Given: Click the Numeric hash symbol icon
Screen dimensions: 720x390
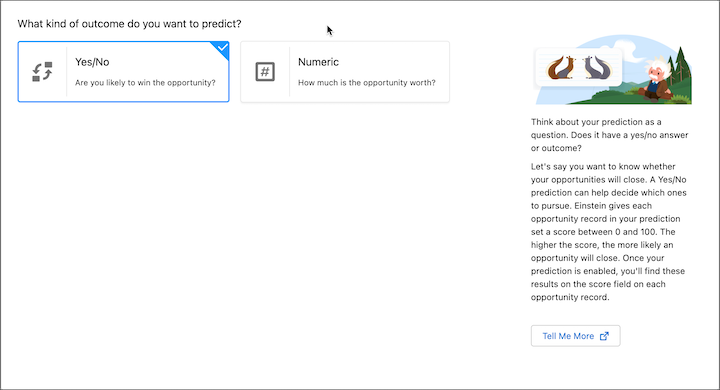Looking at the screenshot, I should (265, 72).
